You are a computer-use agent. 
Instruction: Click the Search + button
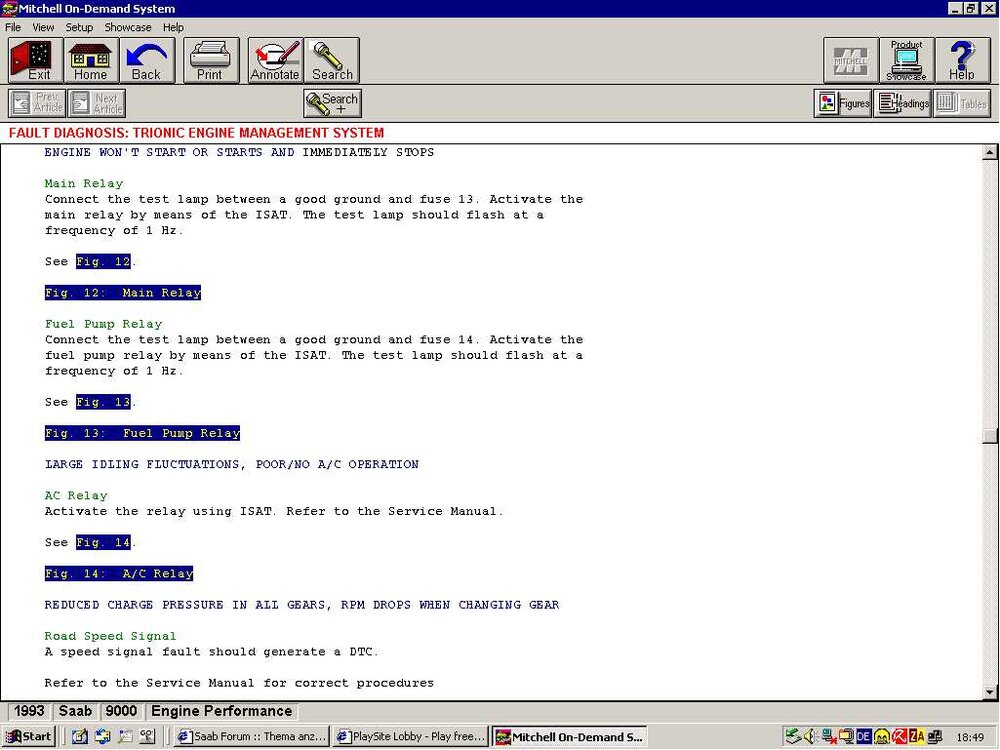pos(332,103)
